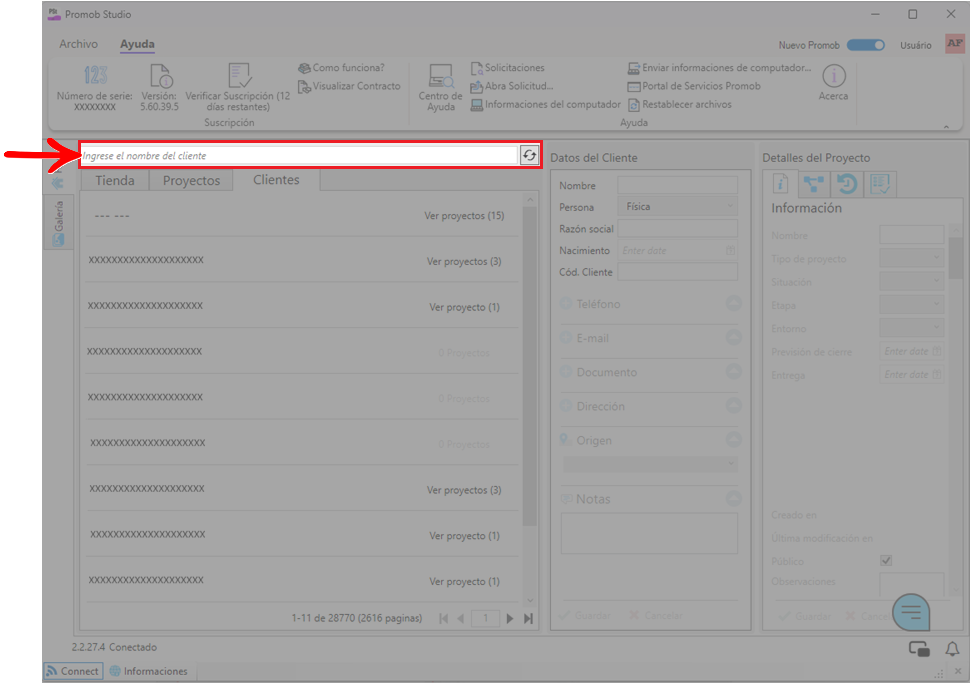This screenshot has height=692, width=972.
Task: Click the Previsión de cierre date field
Action: pyautogui.click(x=911, y=351)
